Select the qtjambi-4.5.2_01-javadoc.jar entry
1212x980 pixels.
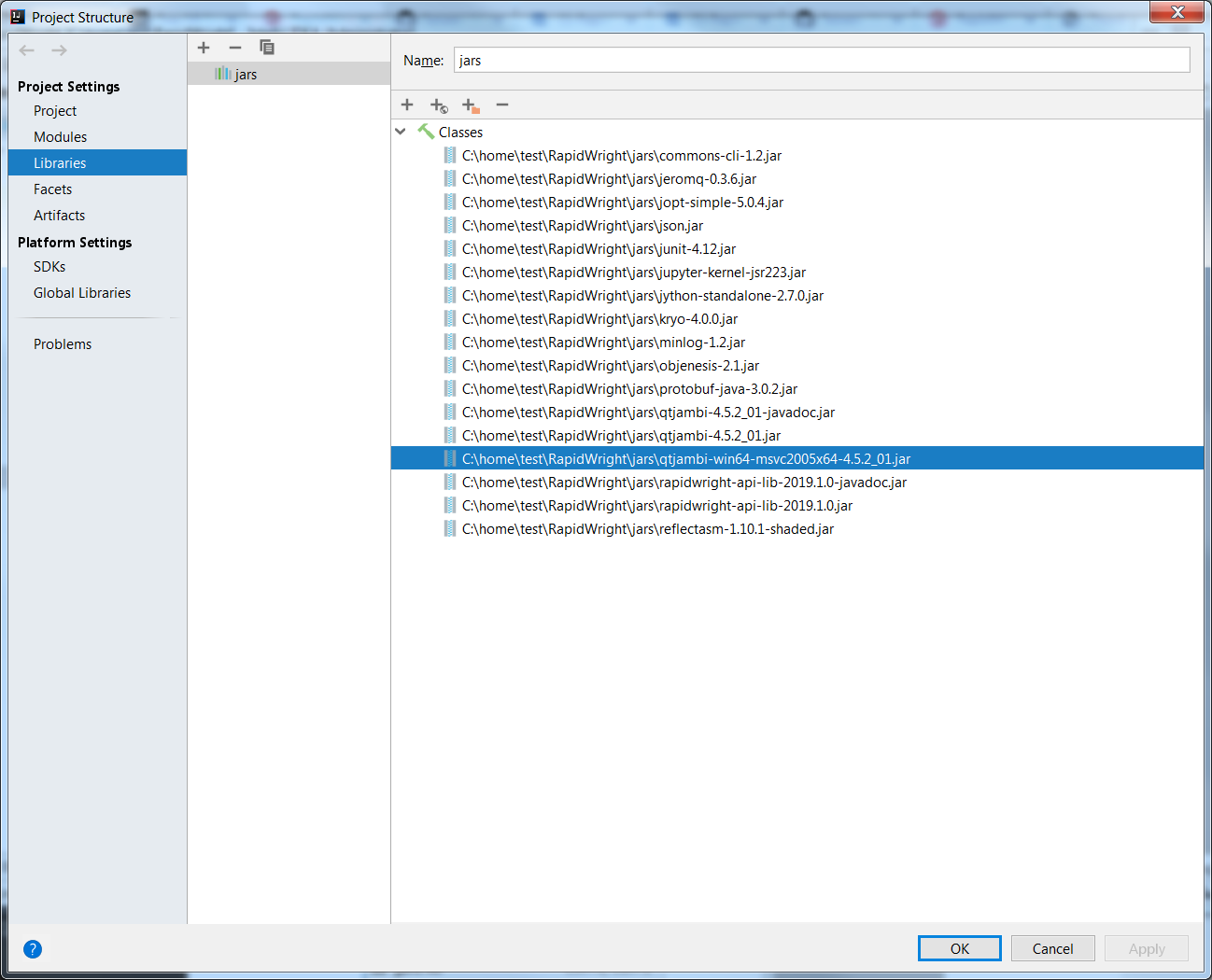pos(649,412)
